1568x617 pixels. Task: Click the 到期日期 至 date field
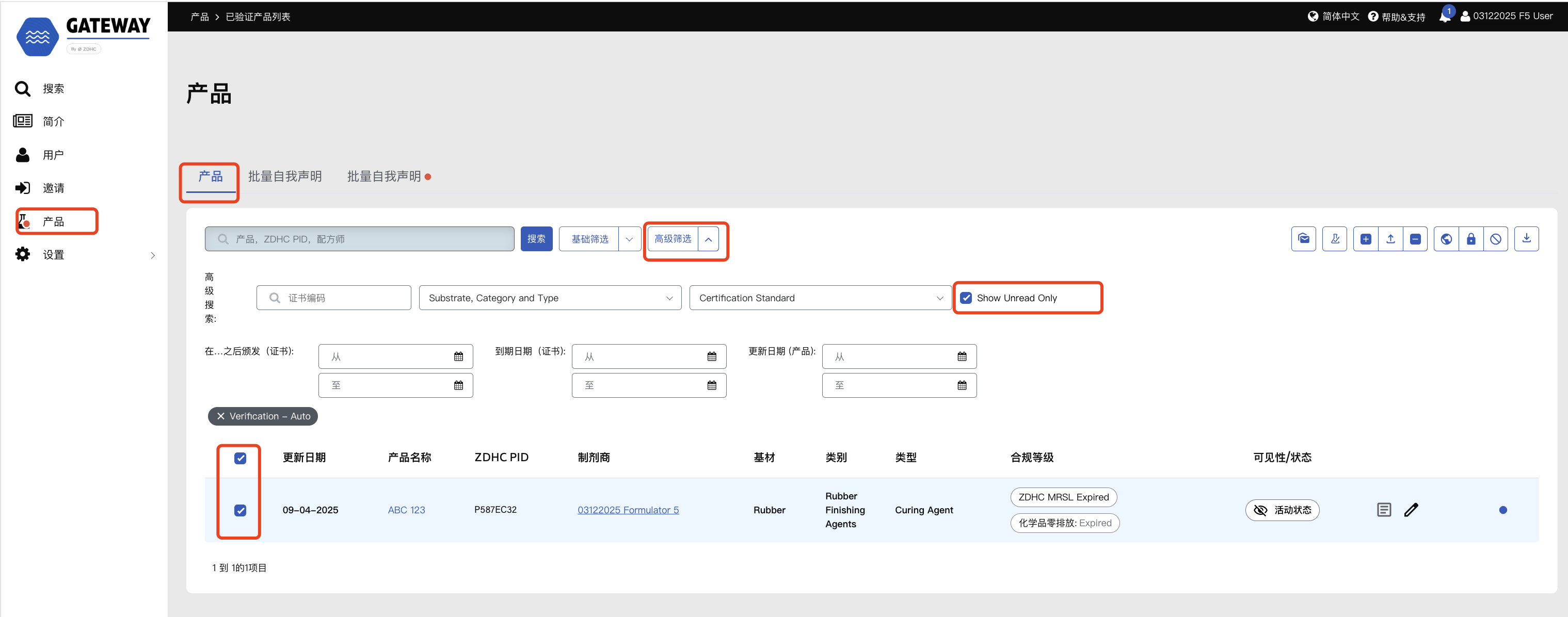(649, 385)
